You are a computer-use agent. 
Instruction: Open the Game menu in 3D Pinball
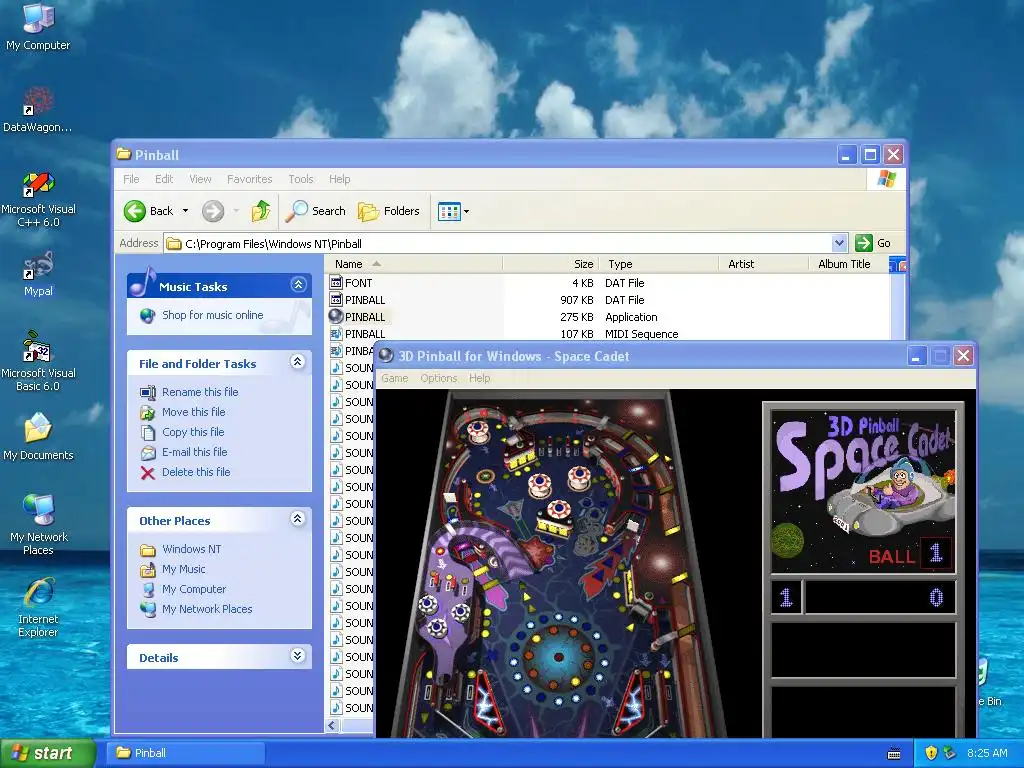[394, 378]
